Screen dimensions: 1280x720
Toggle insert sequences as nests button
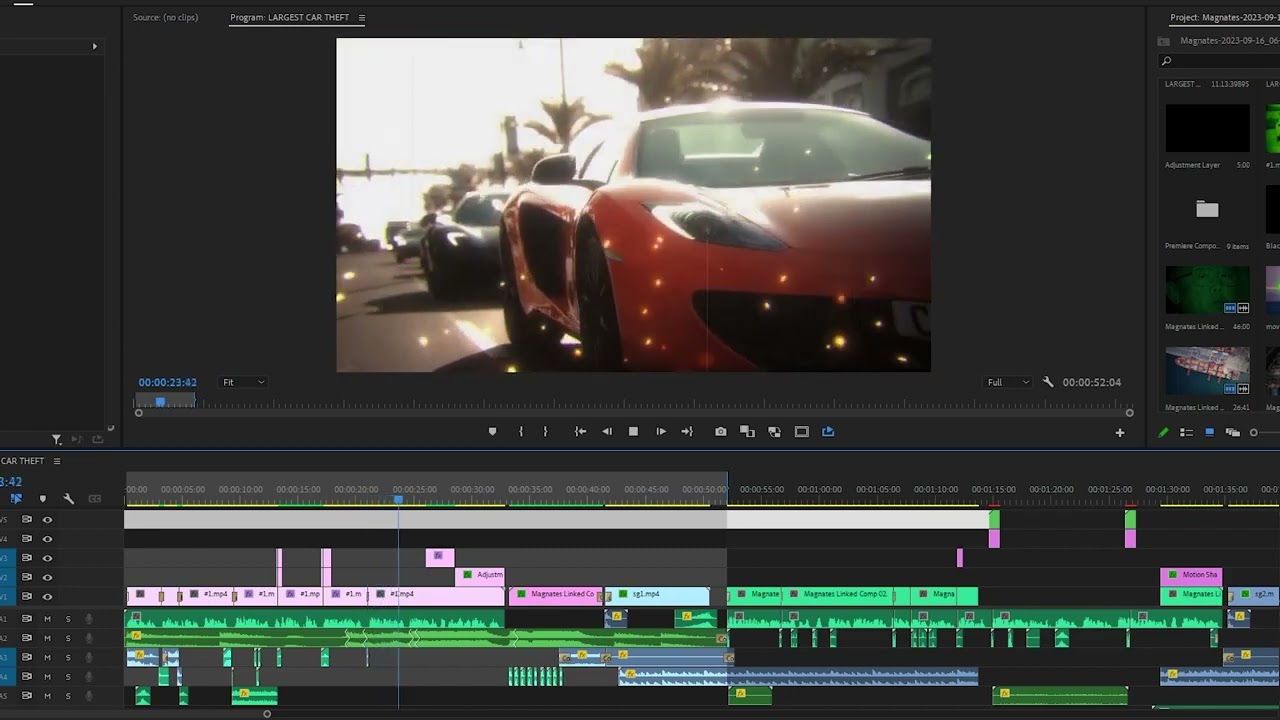[x=16, y=498]
